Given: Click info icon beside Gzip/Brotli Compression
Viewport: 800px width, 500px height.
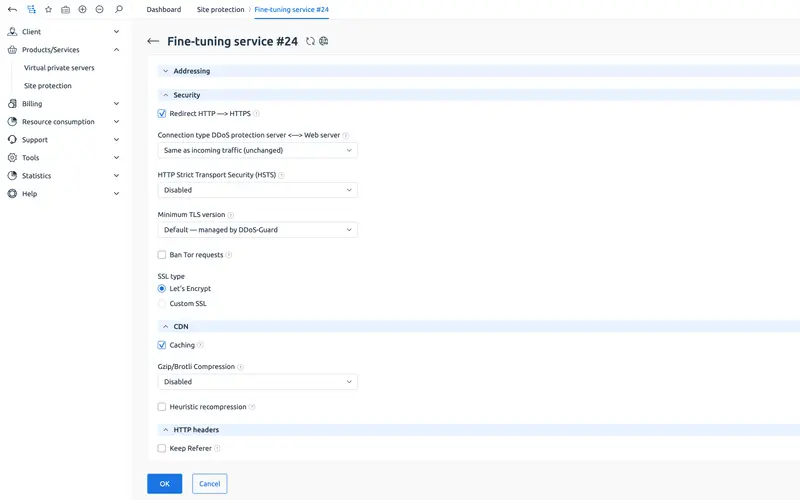Looking at the screenshot, I should [x=240, y=367].
